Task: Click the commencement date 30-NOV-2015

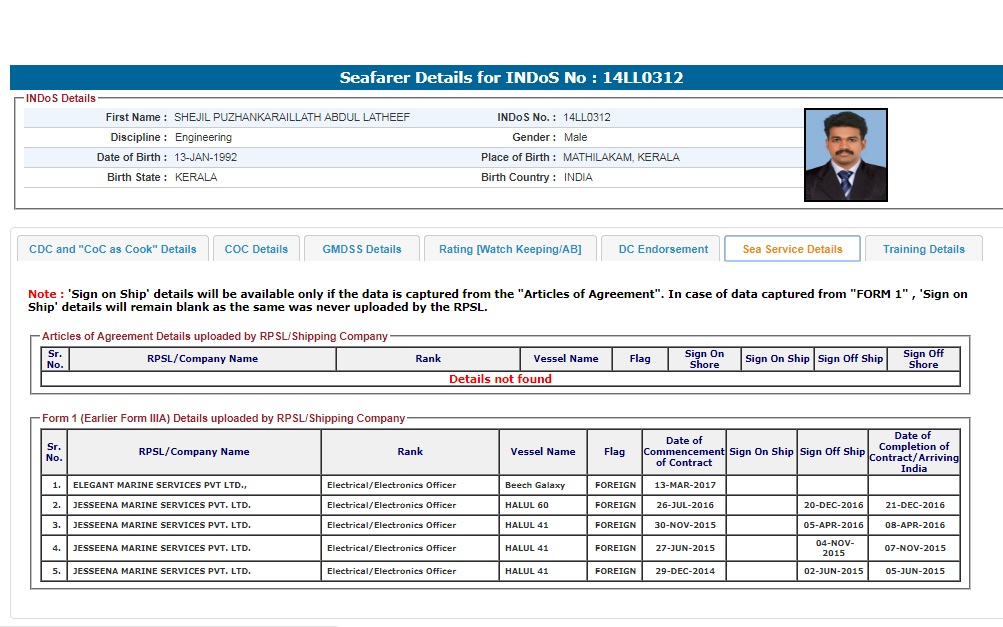Action: pyautogui.click(x=684, y=525)
